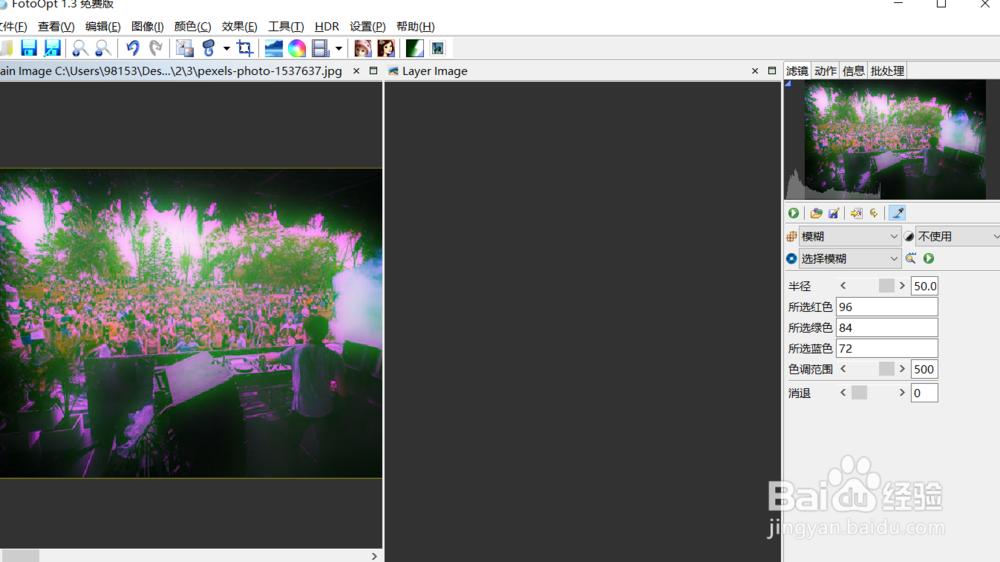Click the image resize toolbar icon
Viewport: 1000px width, 562px height.
point(184,48)
